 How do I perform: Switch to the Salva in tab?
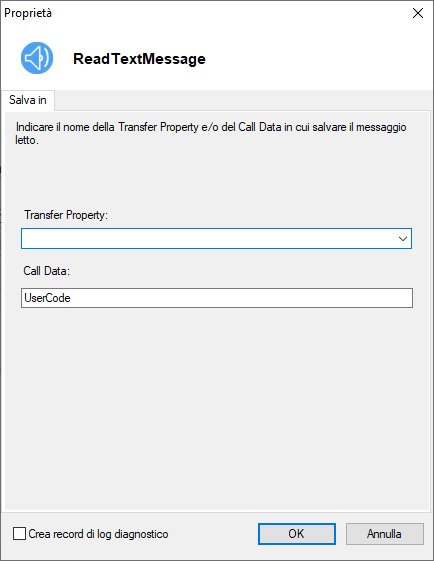click(28, 100)
